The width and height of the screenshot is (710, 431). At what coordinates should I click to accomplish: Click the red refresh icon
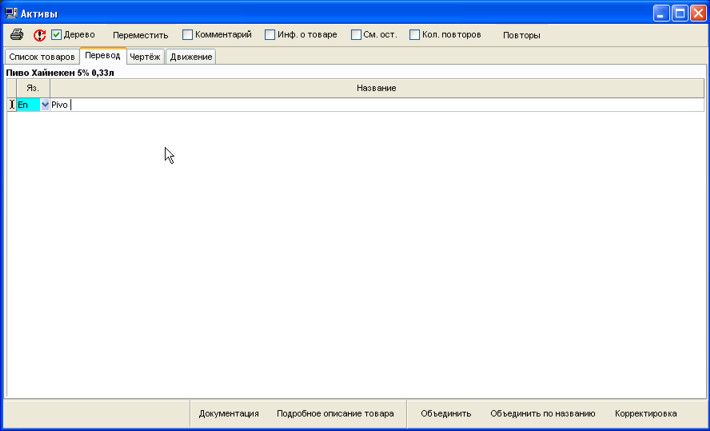[40, 35]
